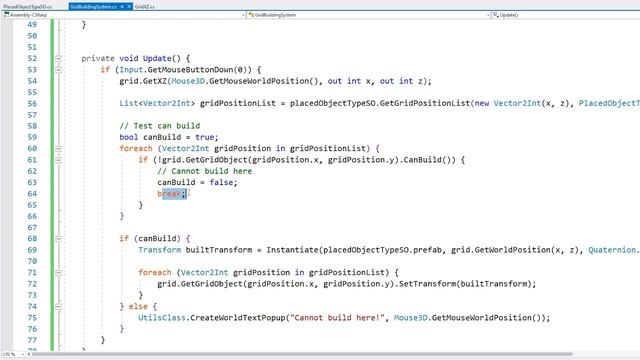Click the comment '// Test can build'

tap(160, 126)
